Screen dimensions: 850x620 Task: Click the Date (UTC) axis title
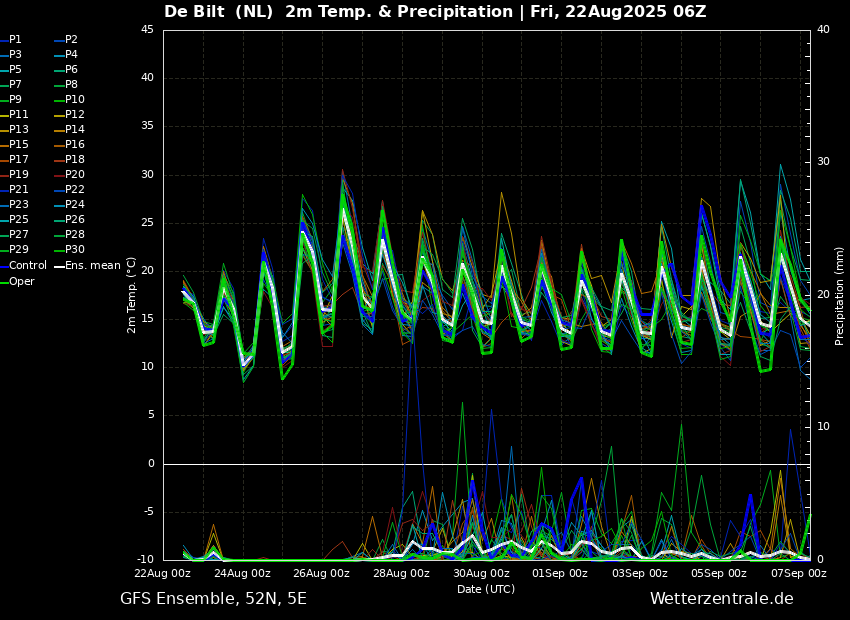[x=486, y=589]
